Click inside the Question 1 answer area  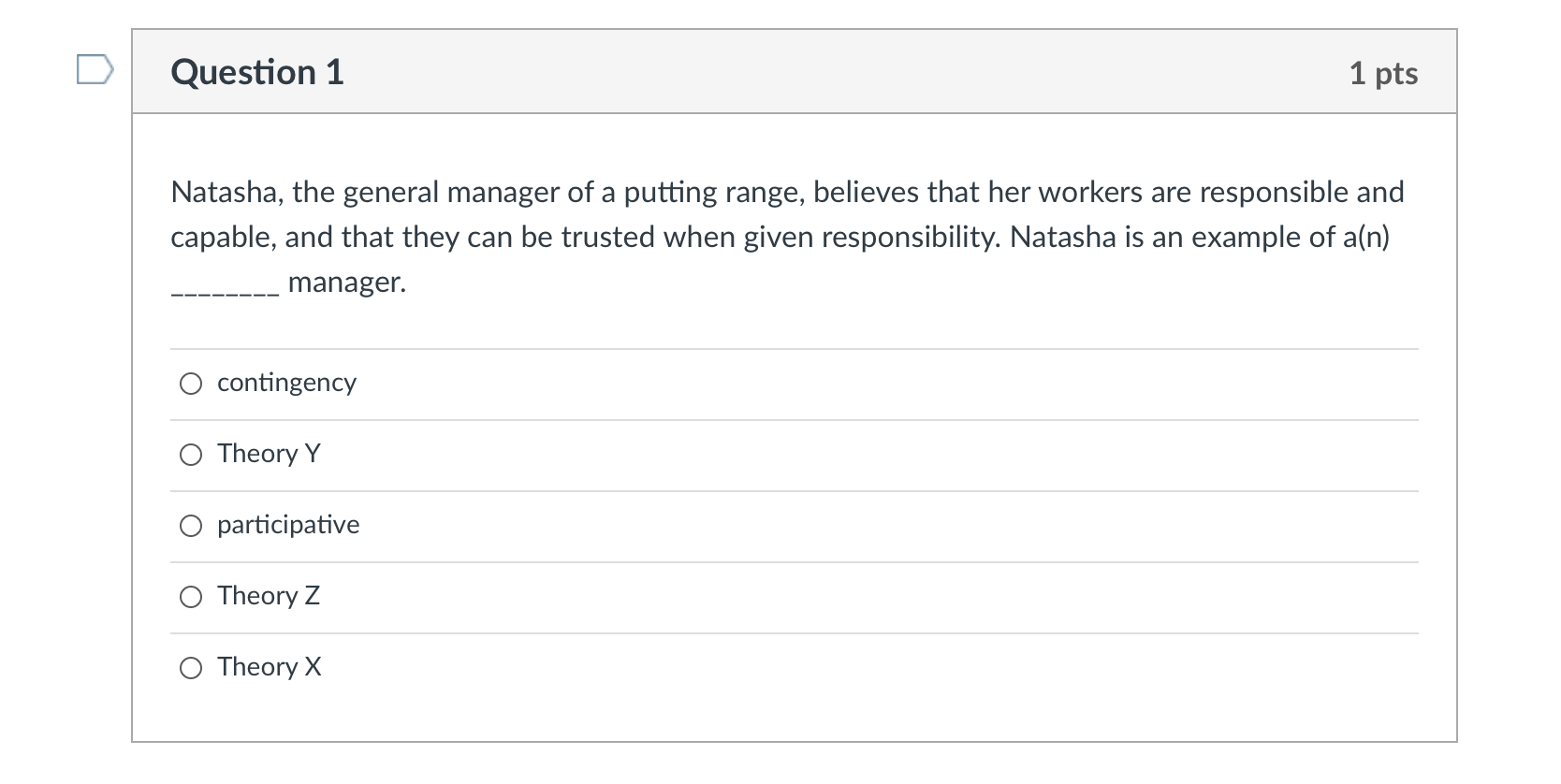795,524
